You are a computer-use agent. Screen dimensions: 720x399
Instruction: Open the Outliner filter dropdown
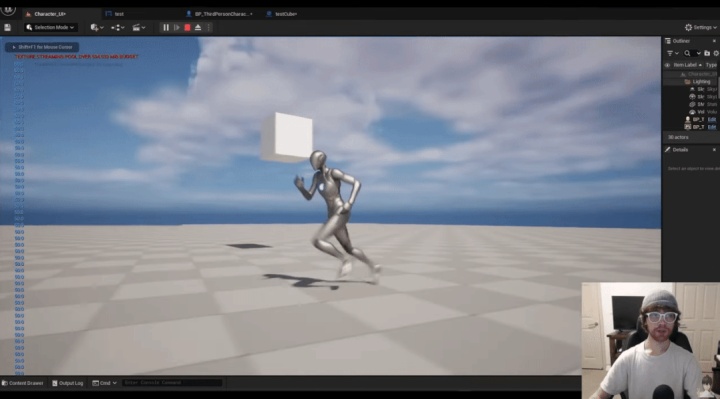[672, 53]
